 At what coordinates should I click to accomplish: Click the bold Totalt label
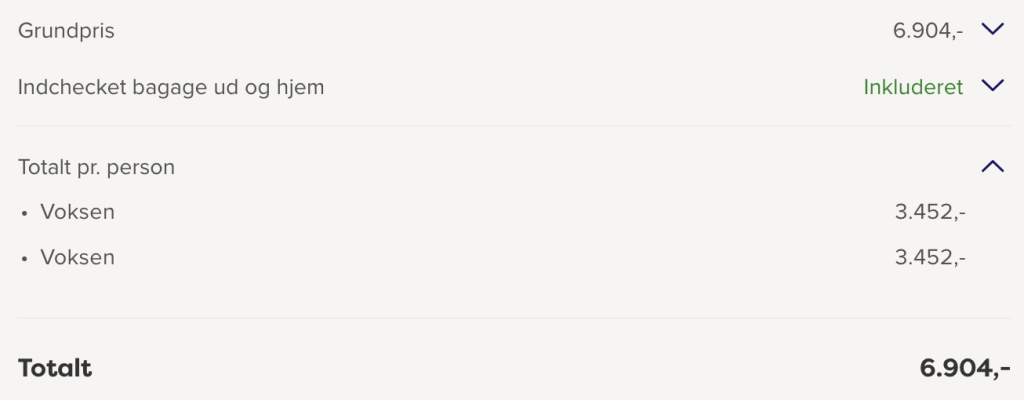point(55,369)
